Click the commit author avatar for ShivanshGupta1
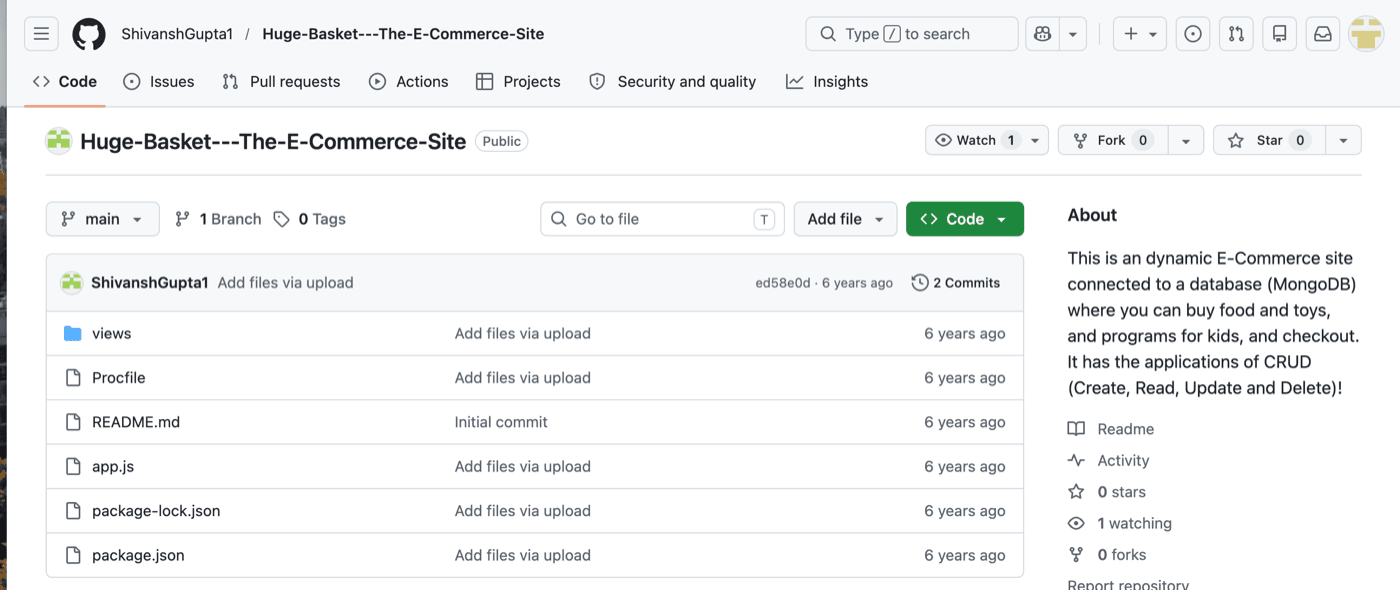Image resolution: width=1400 pixels, height=590 pixels. pyautogui.click(x=71, y=283)
